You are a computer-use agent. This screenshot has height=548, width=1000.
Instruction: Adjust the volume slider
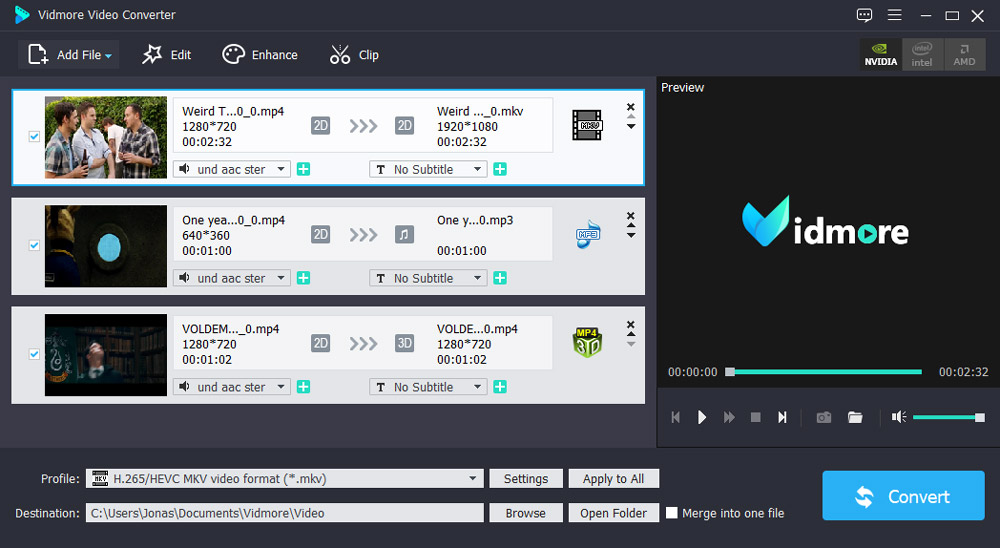(x=949, y=417)
